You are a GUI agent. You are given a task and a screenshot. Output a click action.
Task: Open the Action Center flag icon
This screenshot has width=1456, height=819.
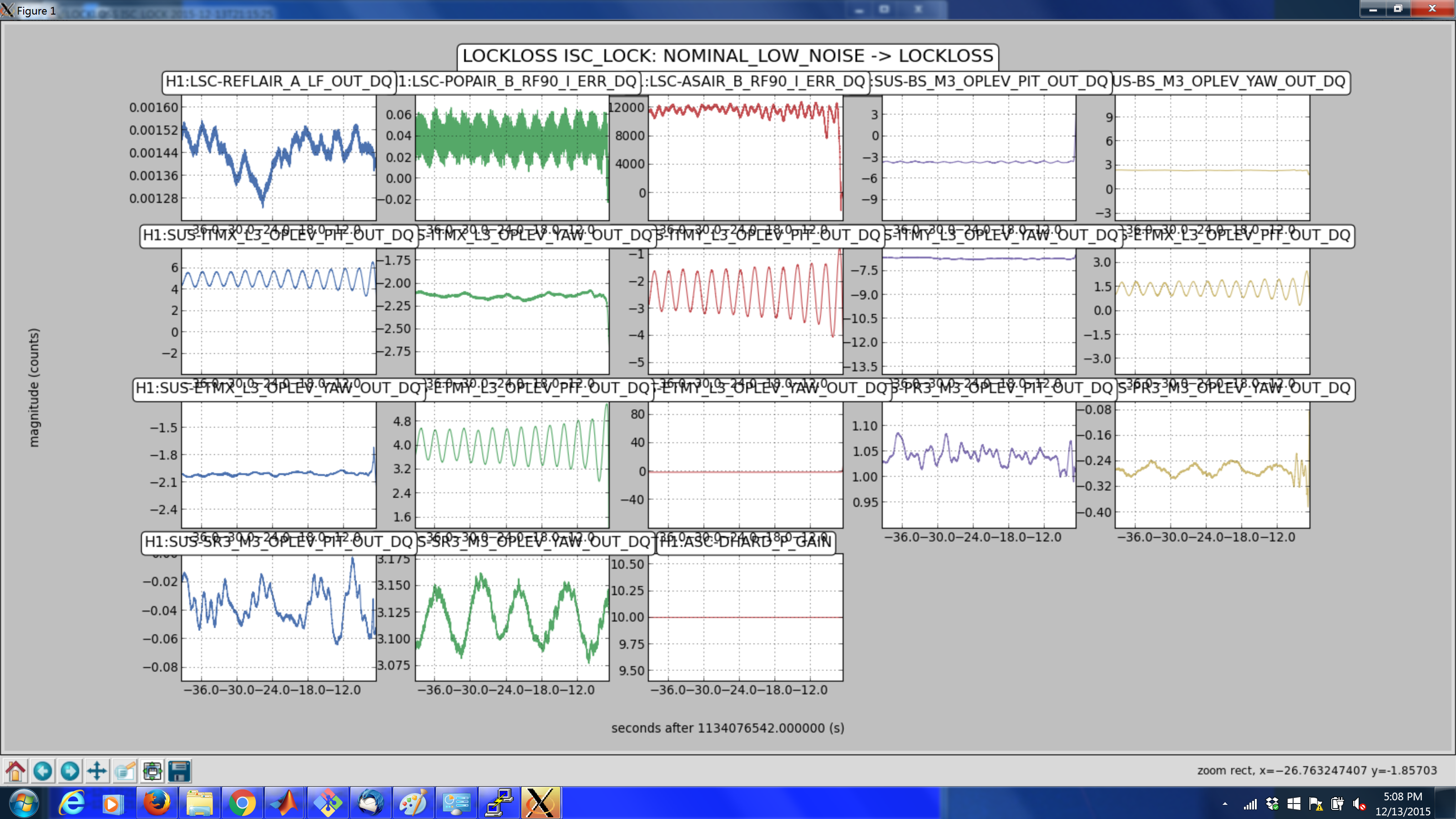click(1315, 804)
